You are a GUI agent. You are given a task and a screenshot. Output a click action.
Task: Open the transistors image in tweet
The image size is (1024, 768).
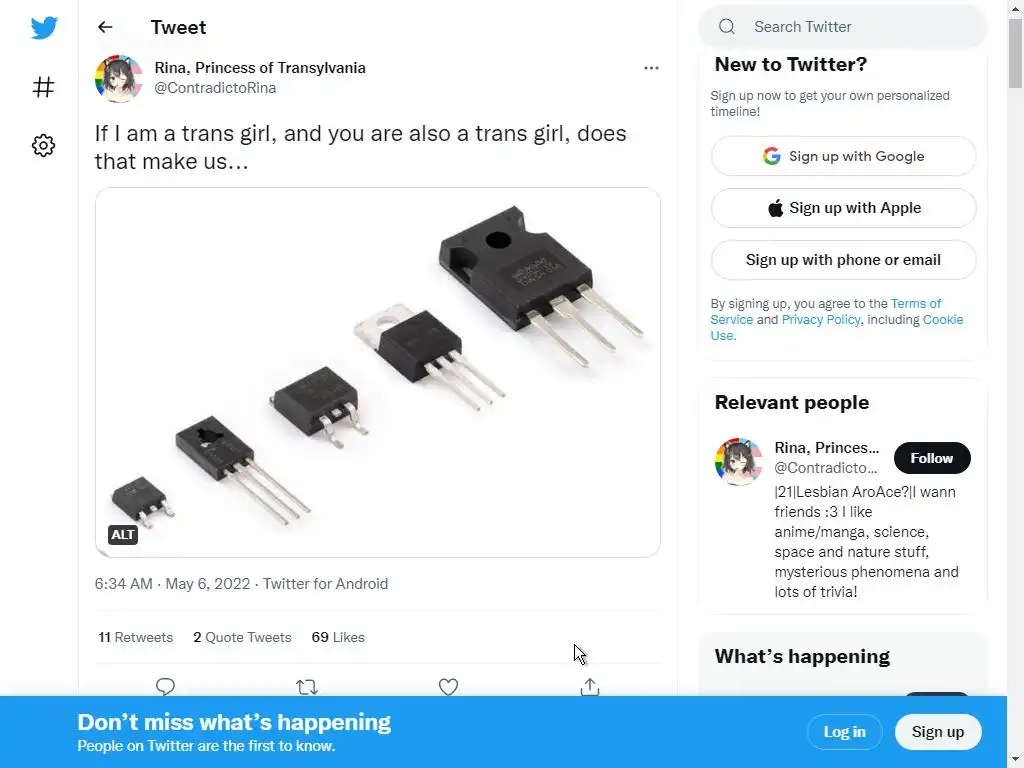pos(378,372)
